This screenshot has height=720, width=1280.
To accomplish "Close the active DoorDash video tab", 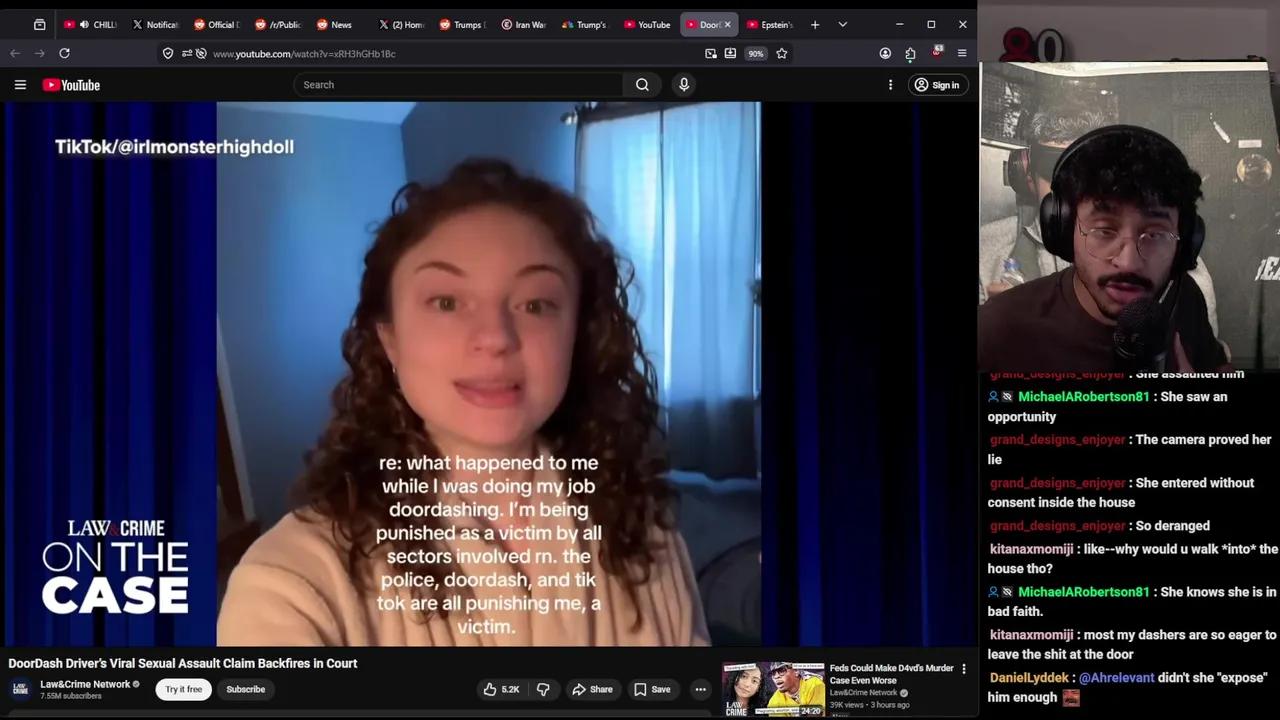I will (x=727, y=24).
